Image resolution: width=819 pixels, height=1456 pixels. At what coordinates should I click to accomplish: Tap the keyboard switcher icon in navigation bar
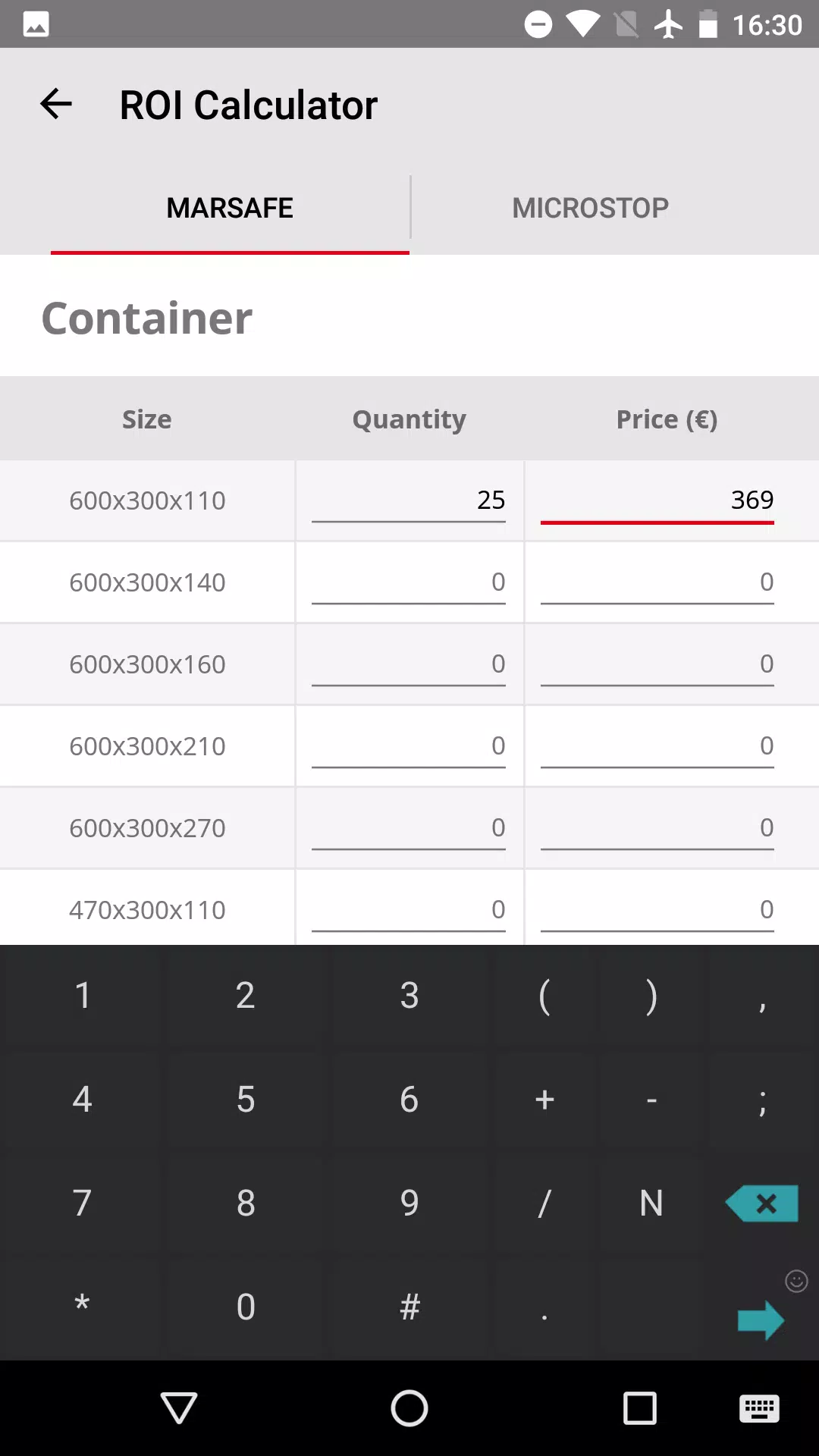click(x=759, y=1409)
